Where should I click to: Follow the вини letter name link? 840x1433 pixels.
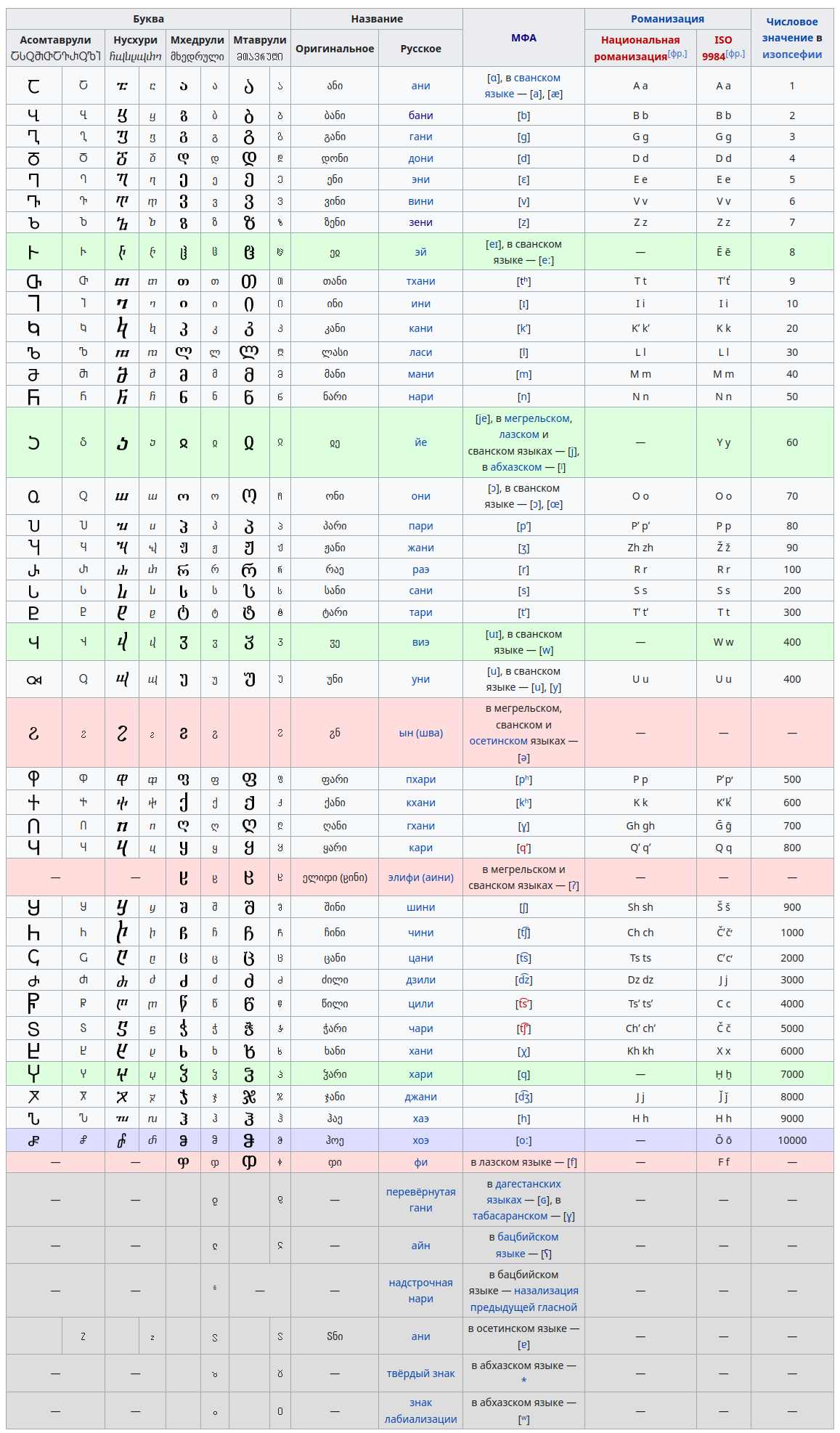tap(421, 201)
